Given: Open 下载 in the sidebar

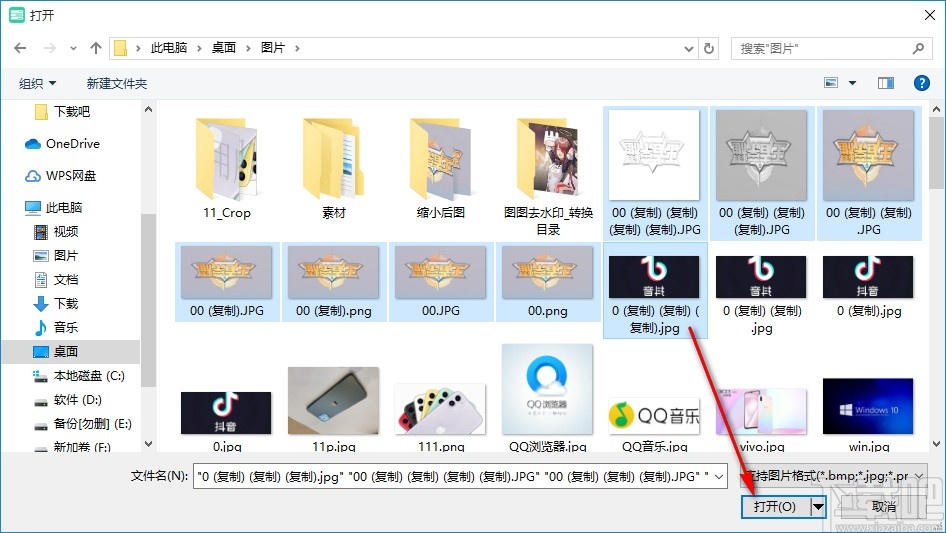Looking at the screenshot, I should click(56, 304).
